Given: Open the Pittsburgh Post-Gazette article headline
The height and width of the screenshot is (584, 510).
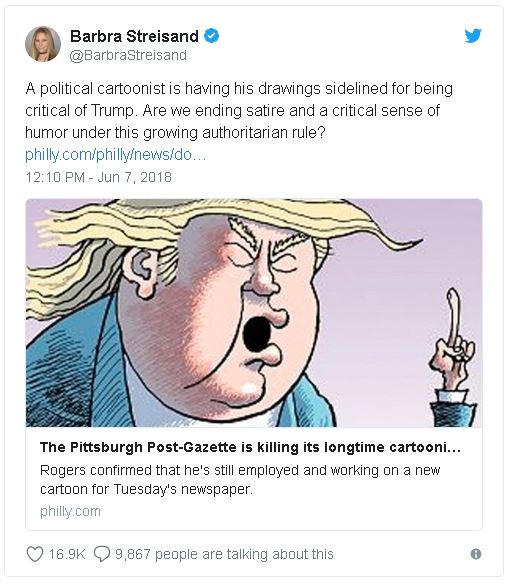Looking at the screenshot, I should tap(250, 447).
